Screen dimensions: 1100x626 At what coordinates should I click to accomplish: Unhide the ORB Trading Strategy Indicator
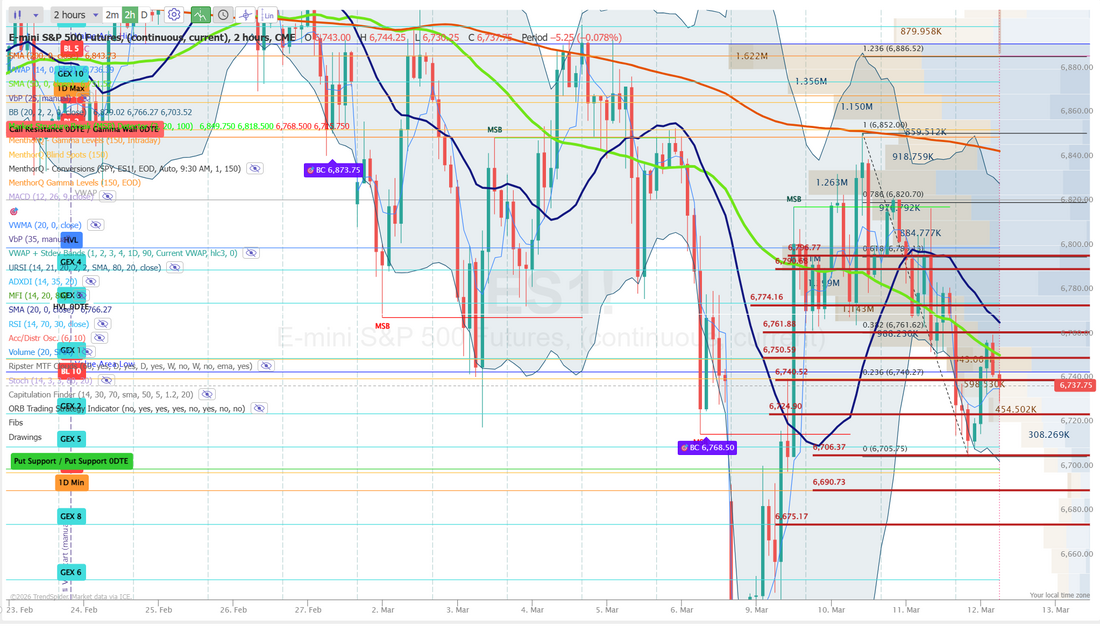pos(258,408)
